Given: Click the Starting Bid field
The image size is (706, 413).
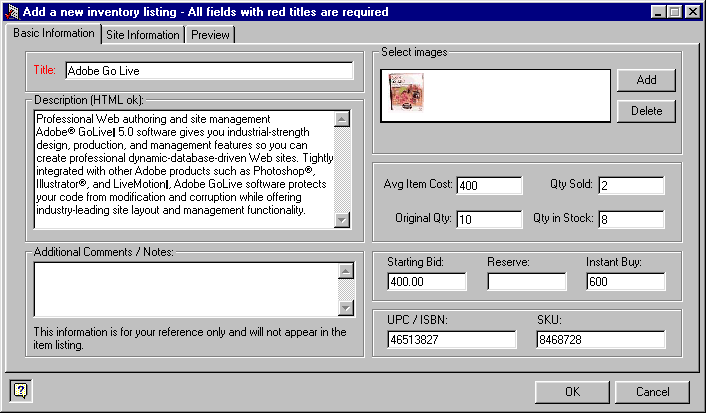Looking at the screenshot, I should click(x=427, y=281).
